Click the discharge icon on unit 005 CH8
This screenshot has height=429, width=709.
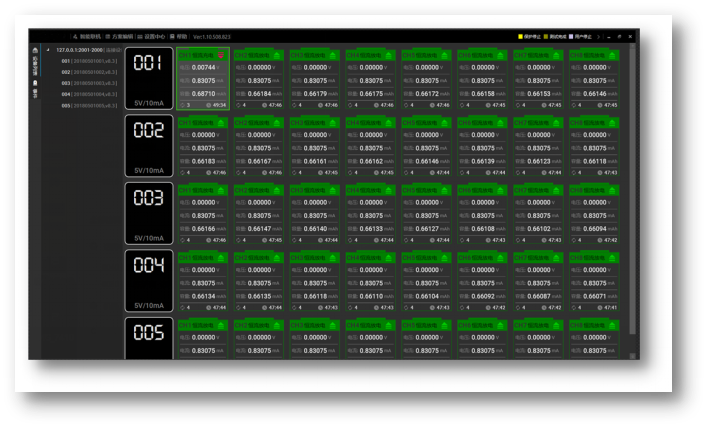point(612,325)
